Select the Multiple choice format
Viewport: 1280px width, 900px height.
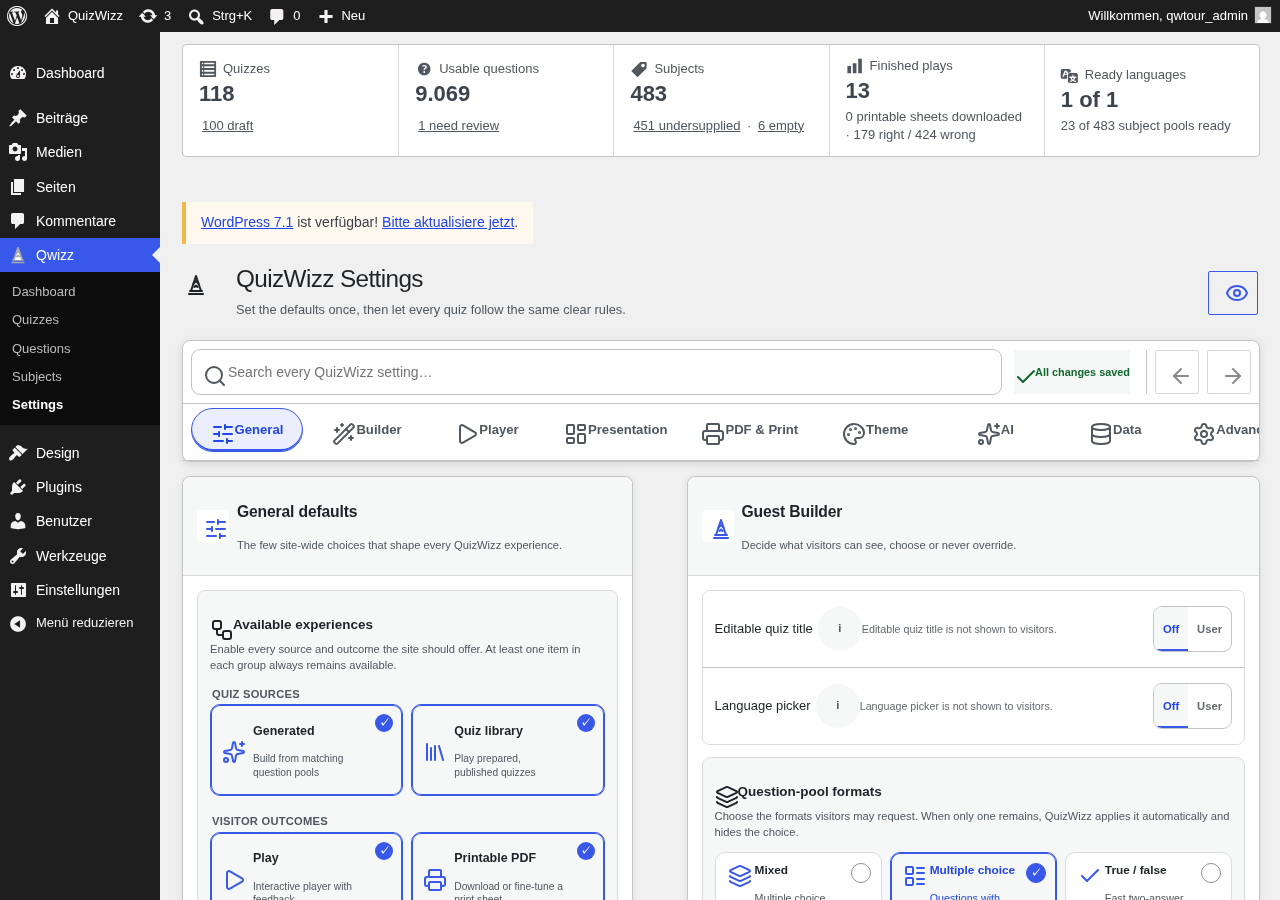(x=973, y=877)
